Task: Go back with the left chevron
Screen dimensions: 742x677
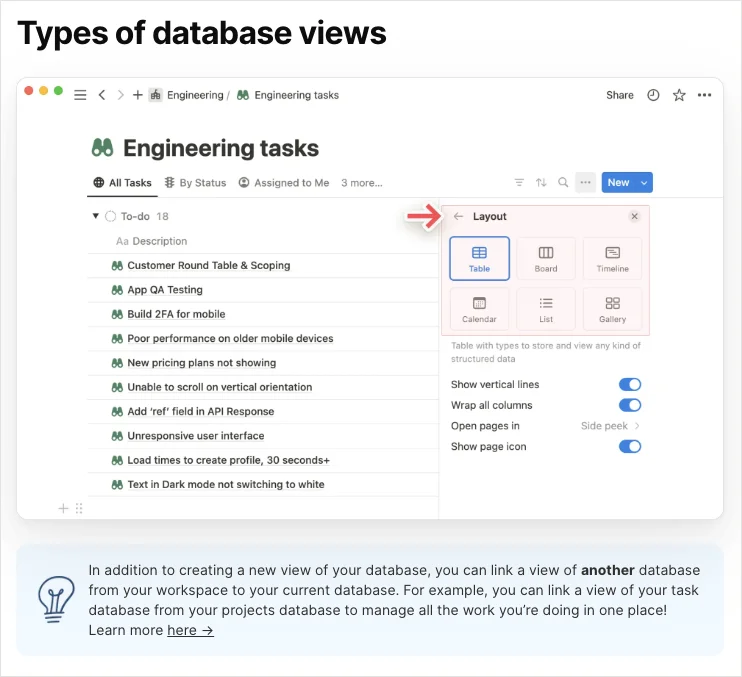Action: tap(102, 95)
